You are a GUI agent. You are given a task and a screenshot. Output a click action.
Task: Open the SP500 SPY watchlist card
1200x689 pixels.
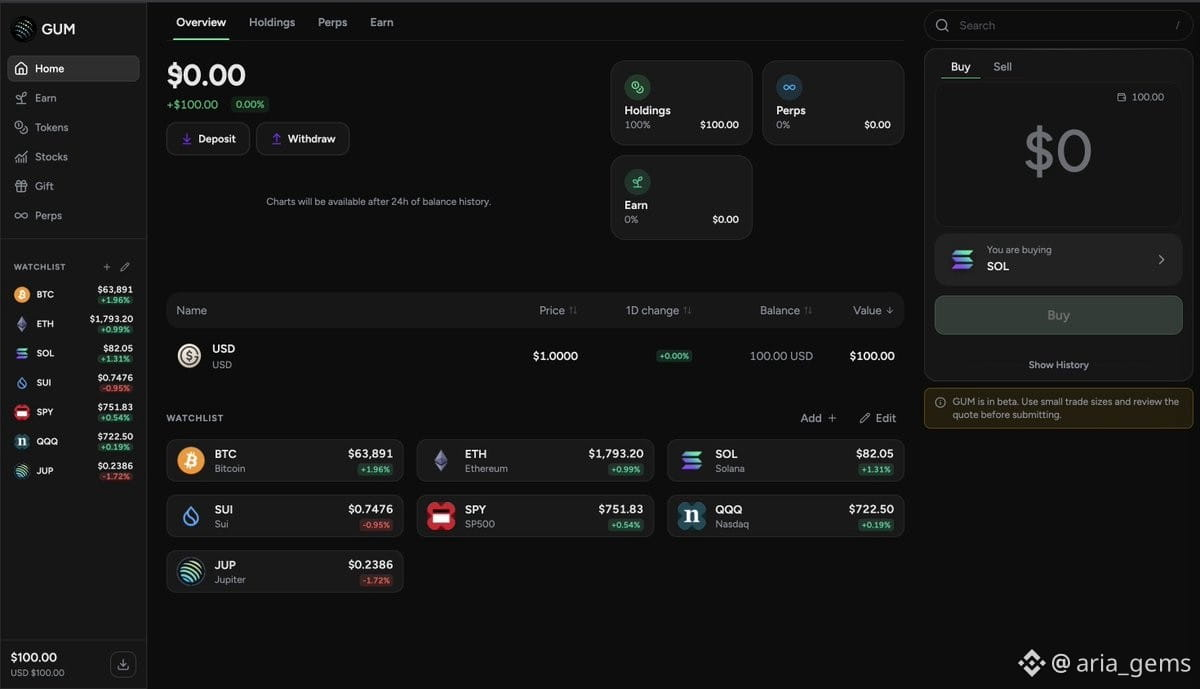point(536,516)
